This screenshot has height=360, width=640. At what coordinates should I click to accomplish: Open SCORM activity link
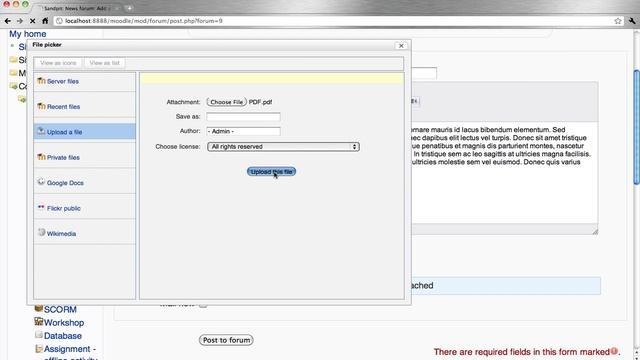tap(60, 309)
